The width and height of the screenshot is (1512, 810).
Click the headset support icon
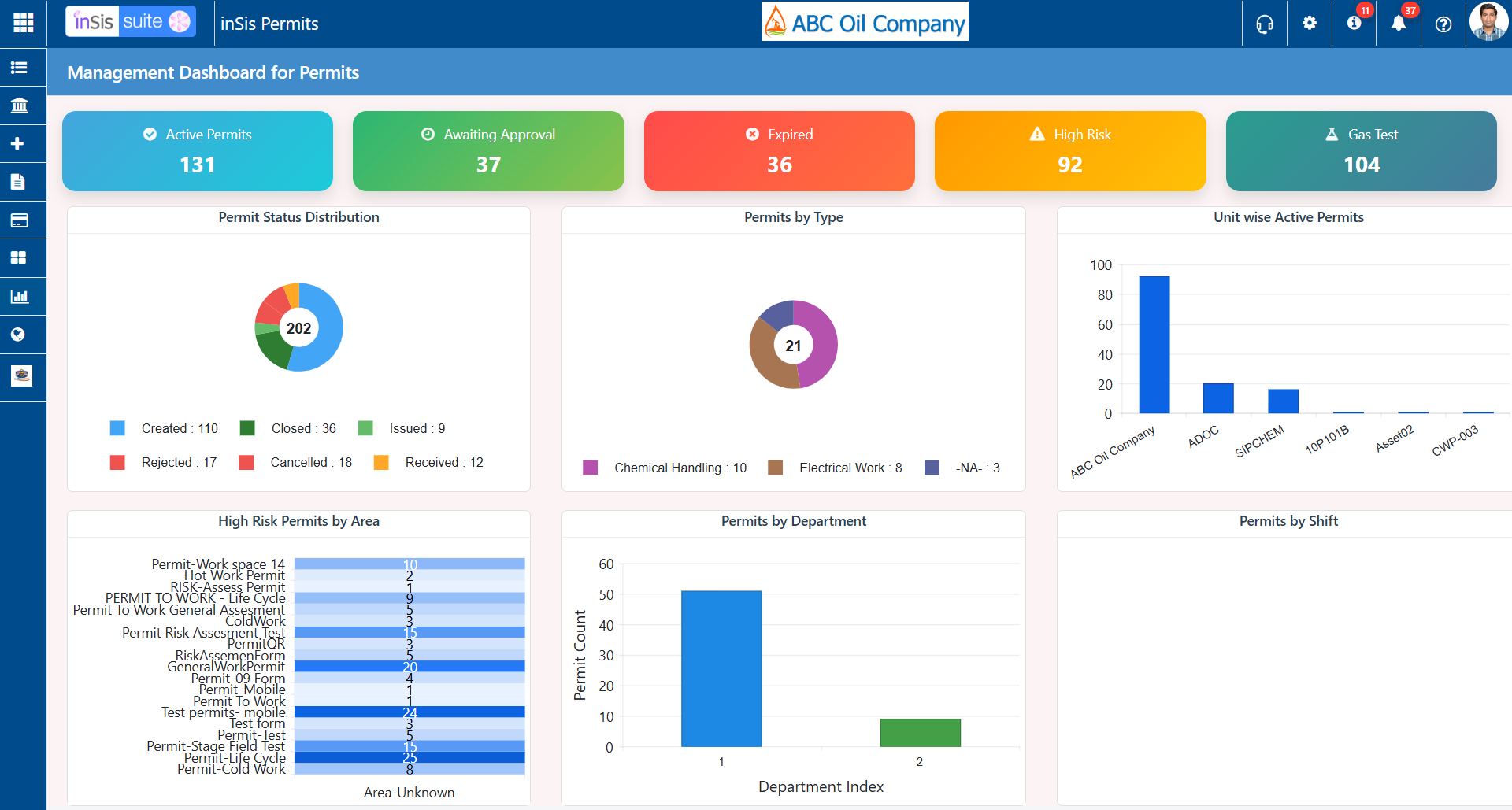(1265, 24)
